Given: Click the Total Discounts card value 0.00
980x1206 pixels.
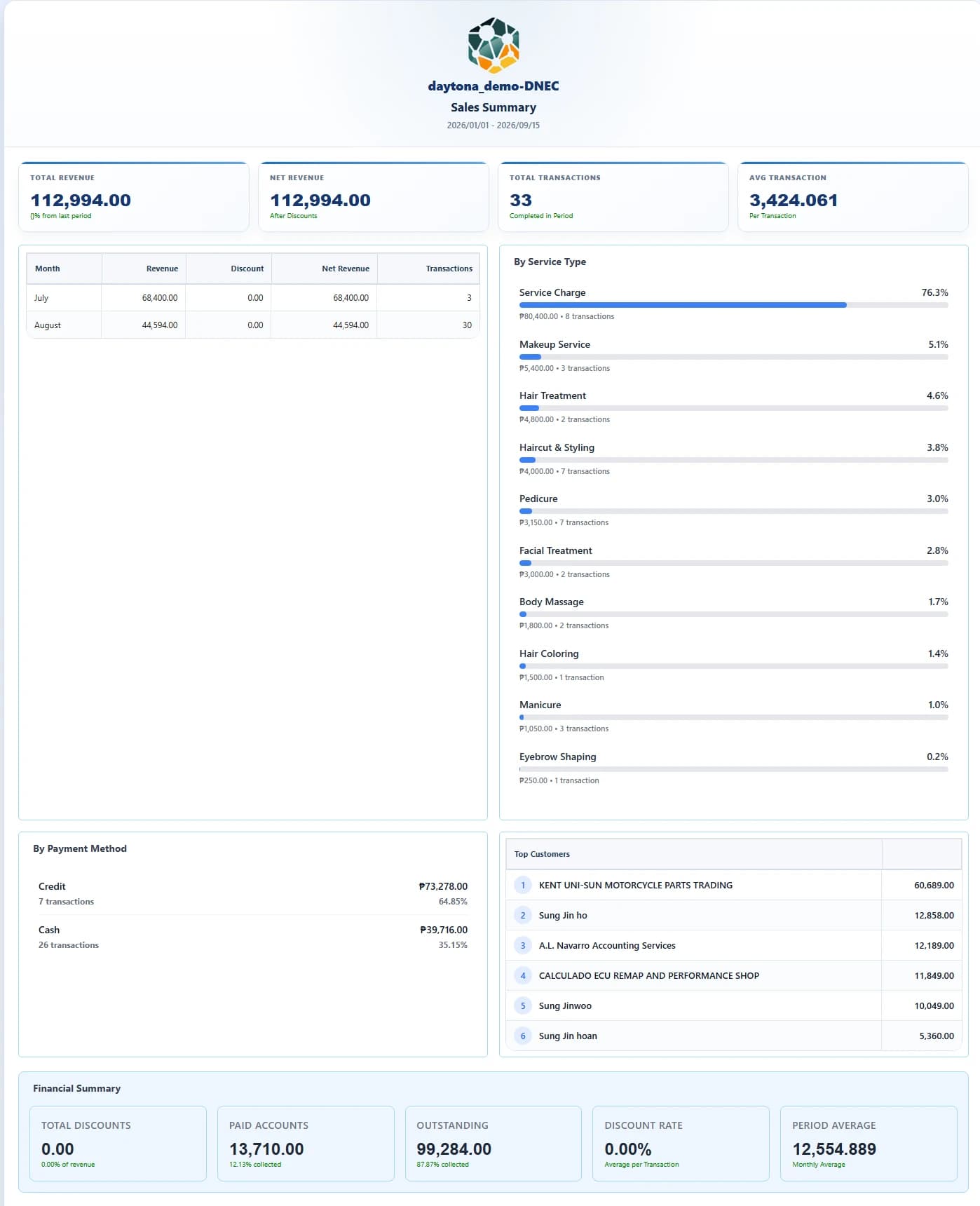Looking at the screenshot, I should [57, 1149].
